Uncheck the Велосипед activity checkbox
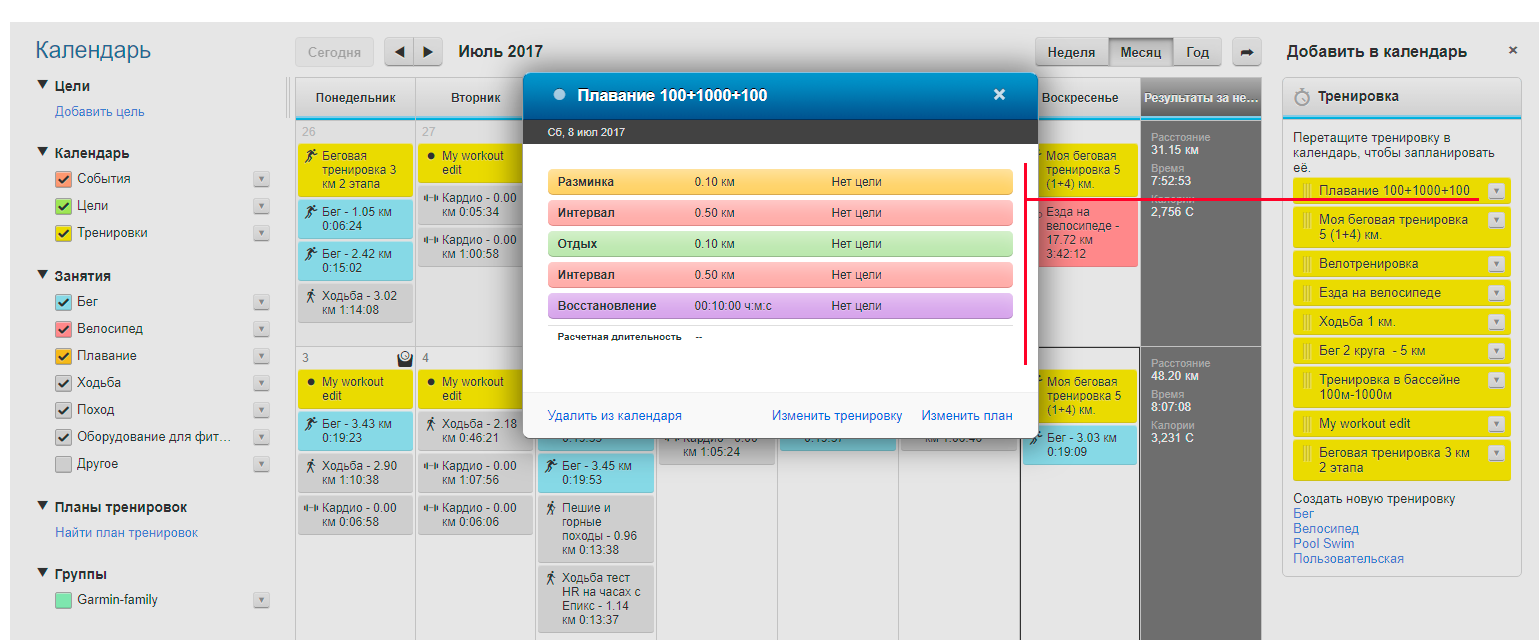 pos(63,329)
